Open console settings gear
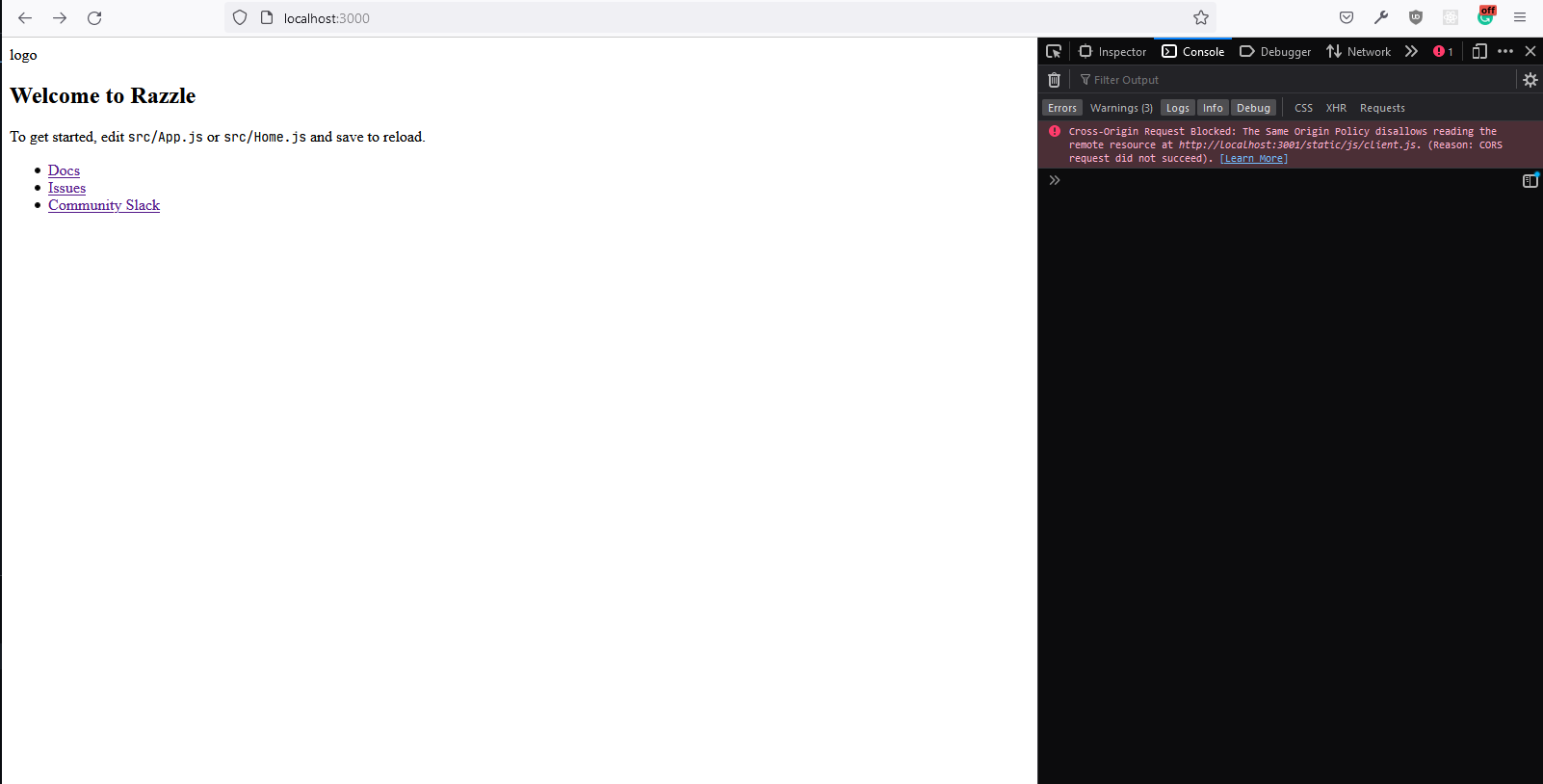Image resolution: width=1543 pixels, height=784 pixels. click(x=1530, y=80)
